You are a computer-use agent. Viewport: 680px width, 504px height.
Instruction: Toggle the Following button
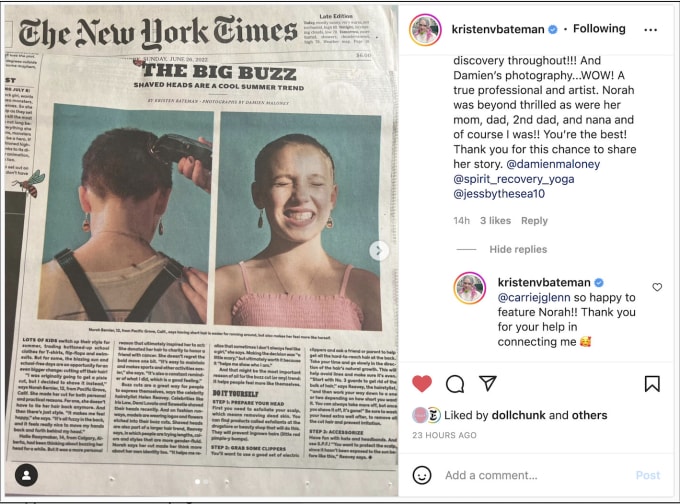(599, 29)
